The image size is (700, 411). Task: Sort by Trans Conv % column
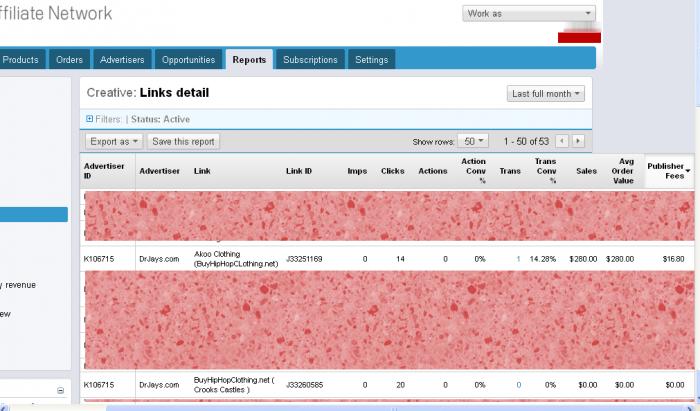click(546, 171)
